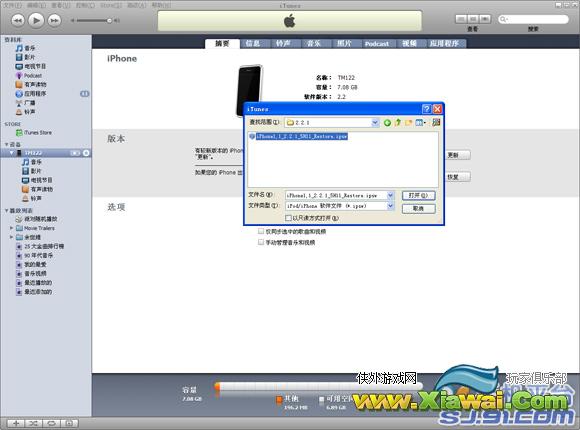580x430 pixels.
Task: Switch to the 摘要 tab
Action: tap(222, 44)
